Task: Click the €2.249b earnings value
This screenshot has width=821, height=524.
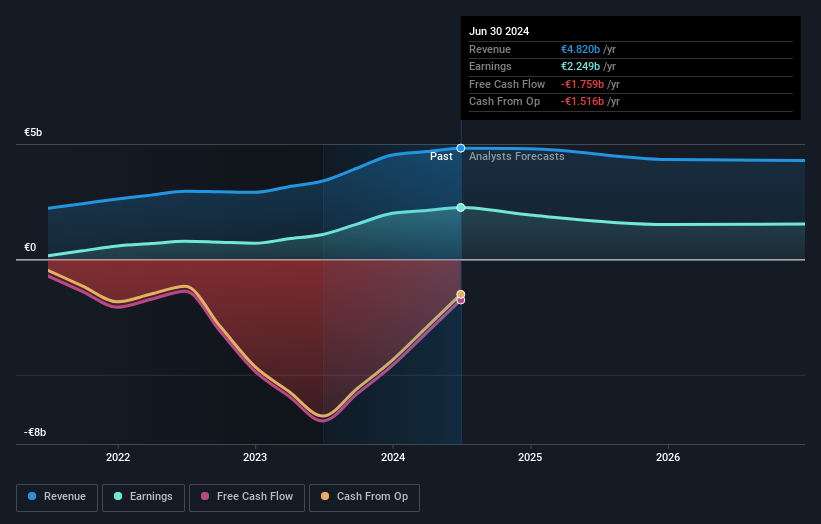Action: click(581, 66)
